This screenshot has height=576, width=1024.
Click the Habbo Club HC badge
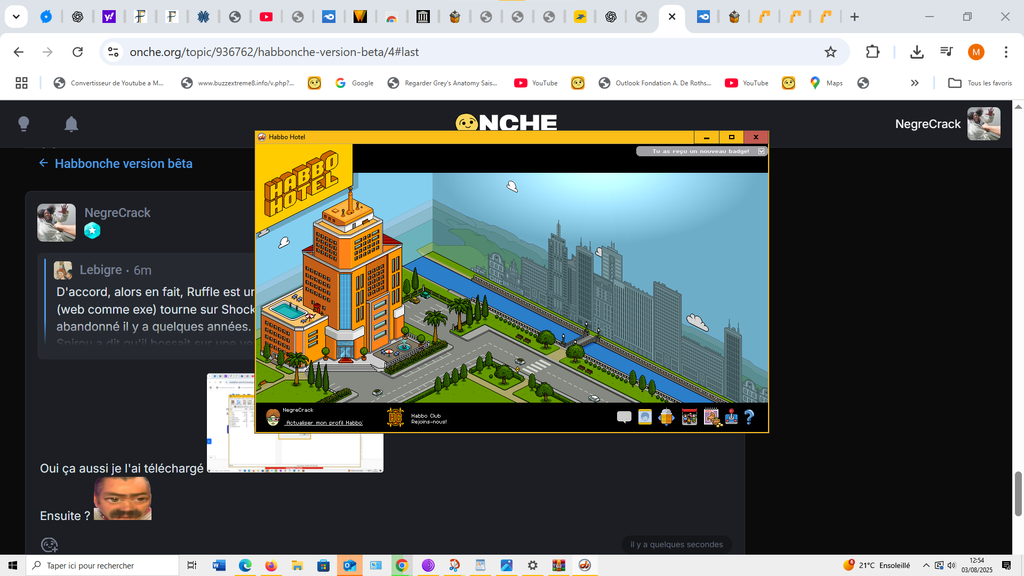click(x=395, y=417)
